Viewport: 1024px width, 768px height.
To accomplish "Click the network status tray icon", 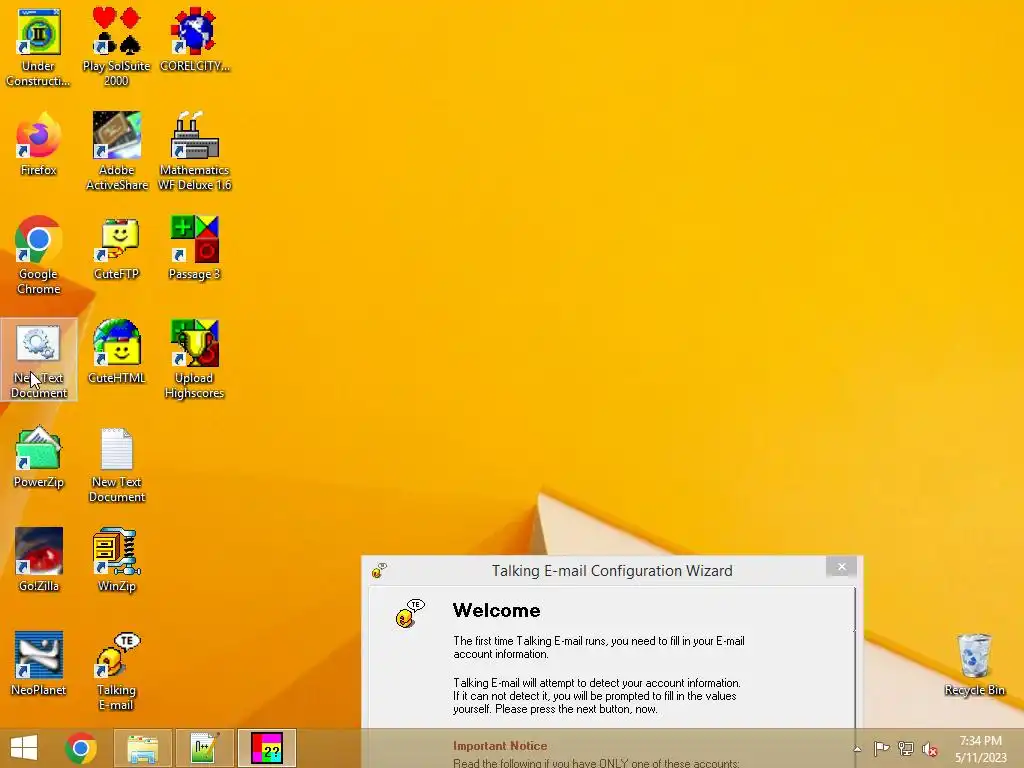I will (906, 748).
